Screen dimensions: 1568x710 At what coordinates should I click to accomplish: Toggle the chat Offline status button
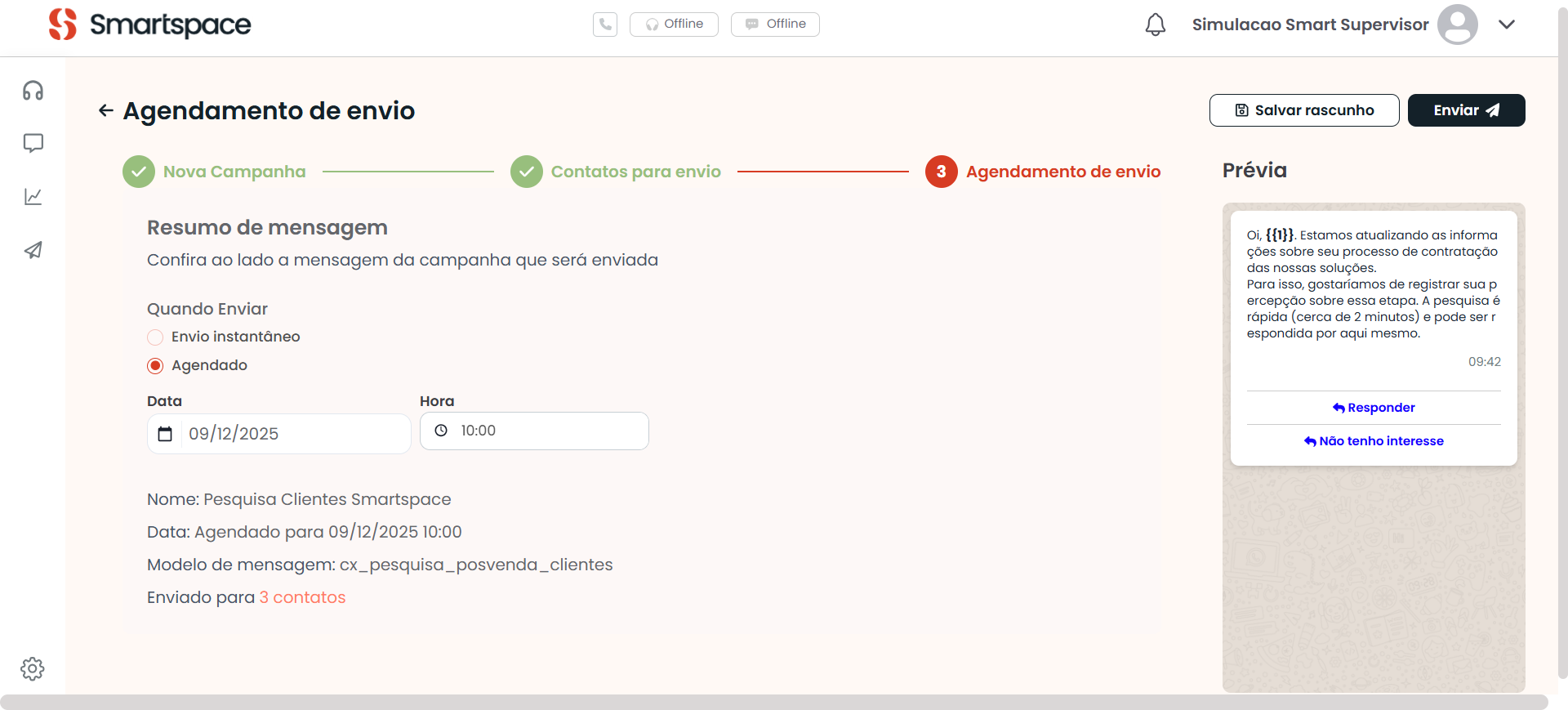coord(775,25)
